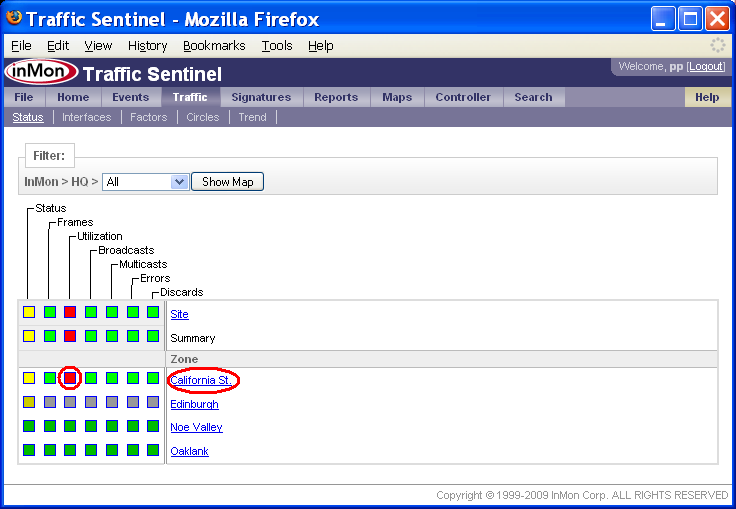Screen dimensions: 736x509
Task: Click the Summary row Utilization red indicator
Action: pyautogui.click(x=70, y=336)
